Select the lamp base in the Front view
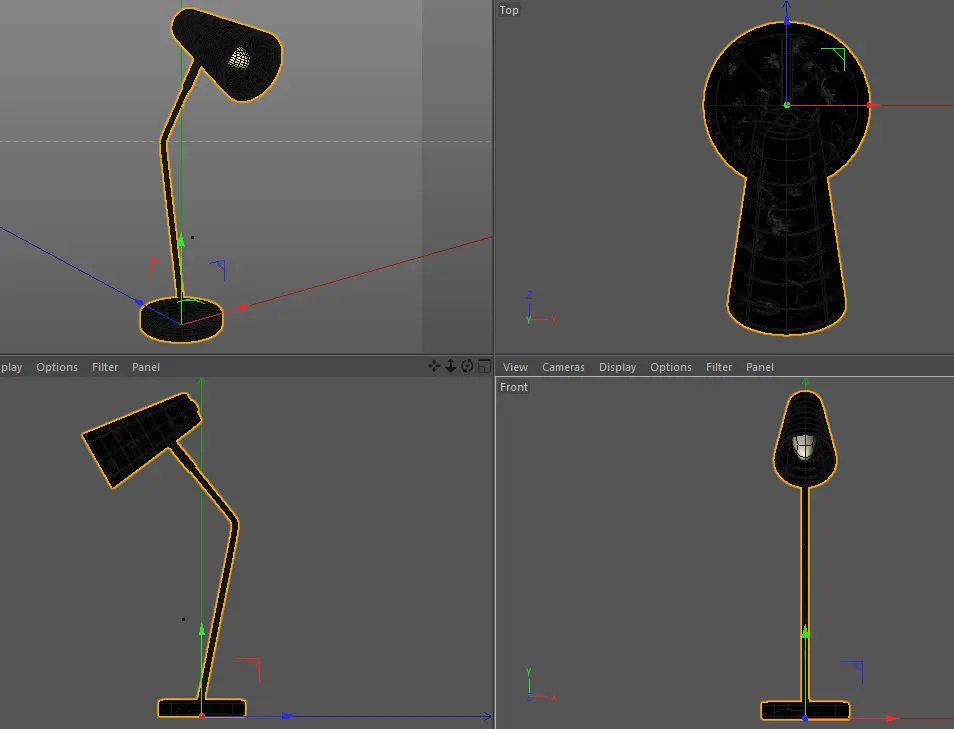The height and width of the screenshot is (729, 954). (x=805, y=710)
